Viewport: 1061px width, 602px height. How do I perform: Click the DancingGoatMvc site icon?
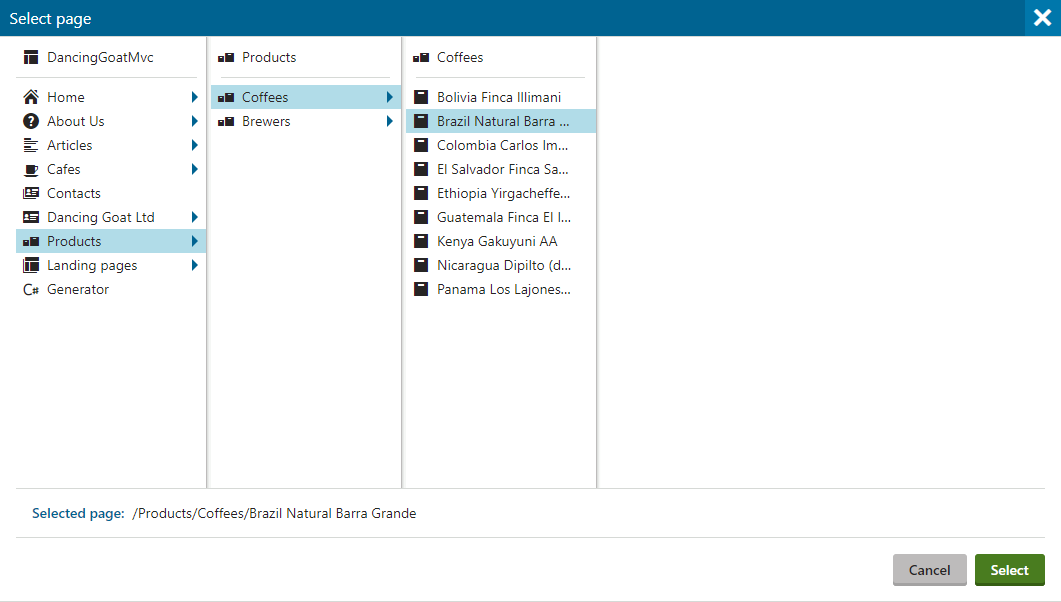click(x=29, y=57)
